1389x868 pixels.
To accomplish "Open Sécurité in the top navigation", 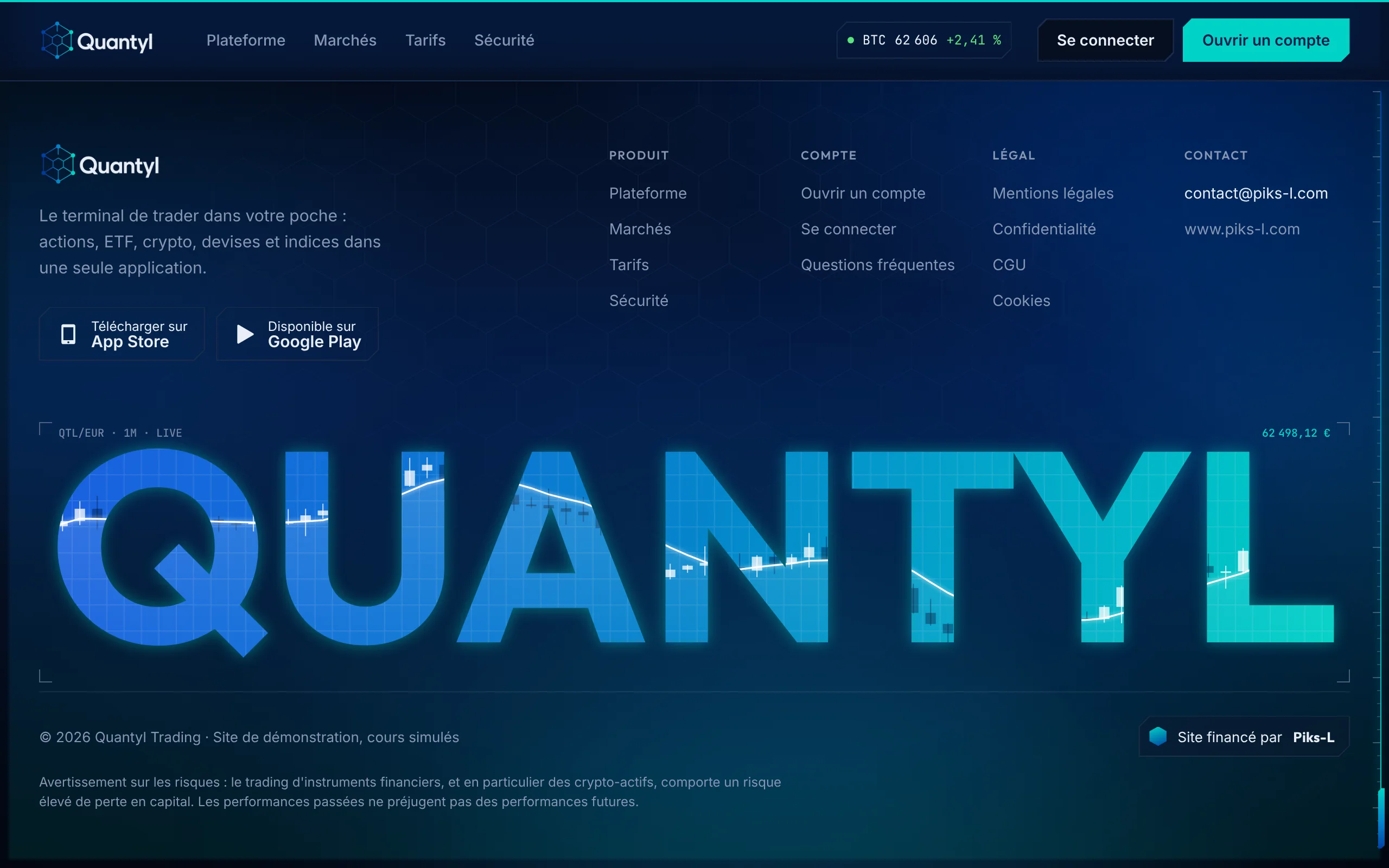I will tap(504, 40).
